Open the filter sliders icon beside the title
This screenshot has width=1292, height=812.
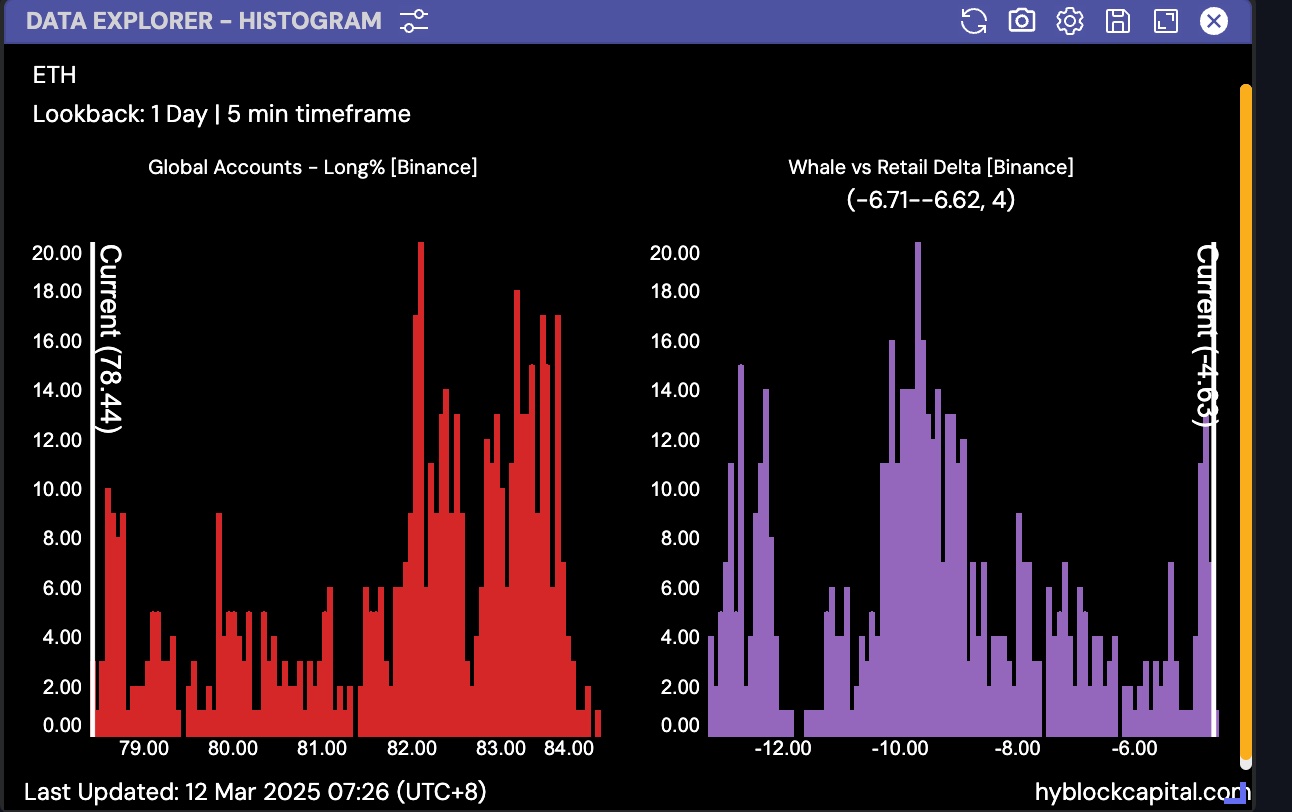click(413, 21)
